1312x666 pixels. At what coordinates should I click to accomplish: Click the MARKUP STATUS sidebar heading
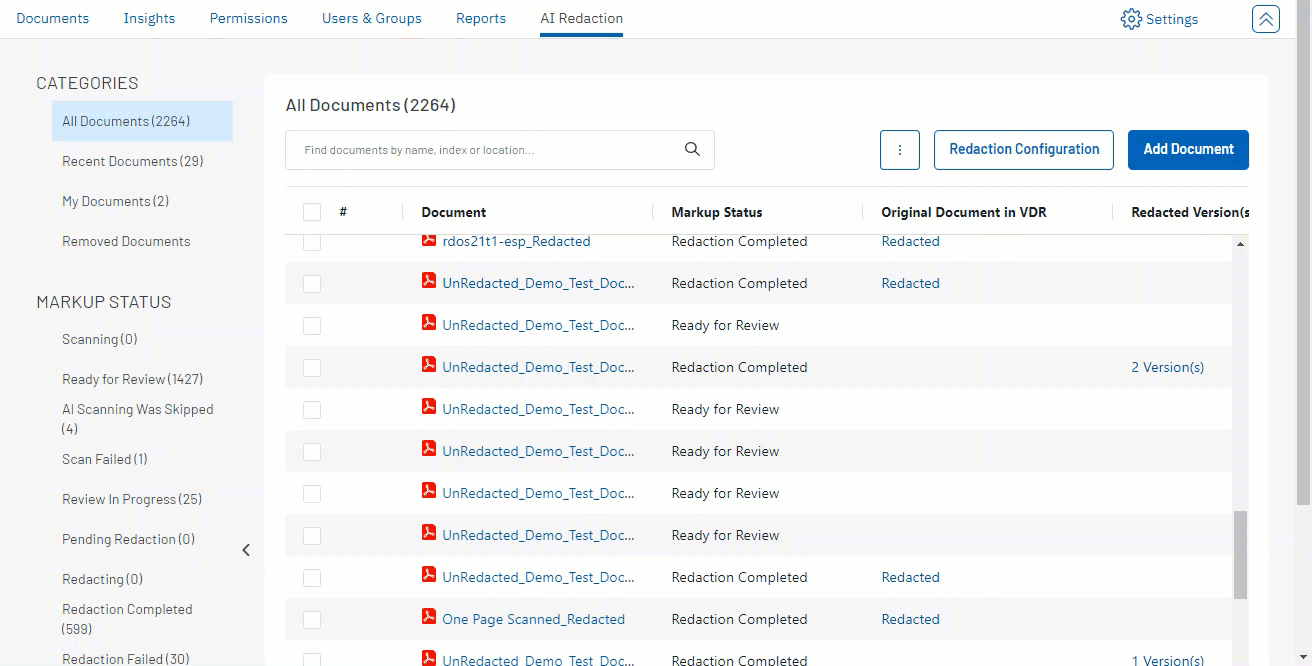tap(104, 302)
